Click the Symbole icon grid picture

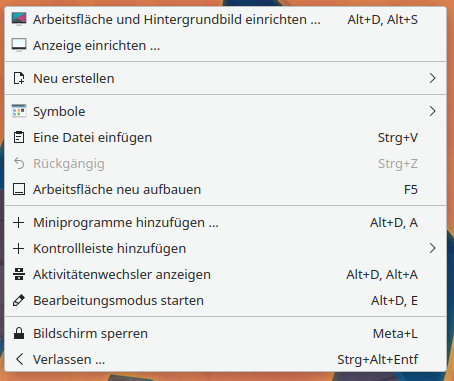(x=19, y=111)
